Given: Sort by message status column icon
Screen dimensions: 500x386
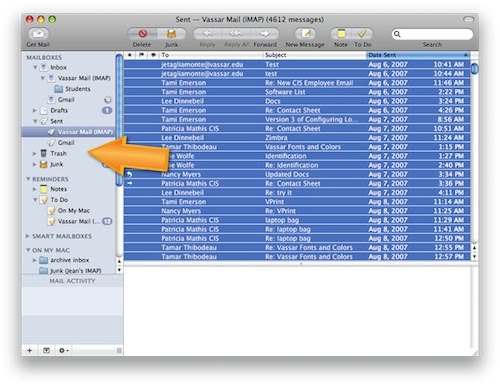Looking at the screenshot, I should (153, 55).
